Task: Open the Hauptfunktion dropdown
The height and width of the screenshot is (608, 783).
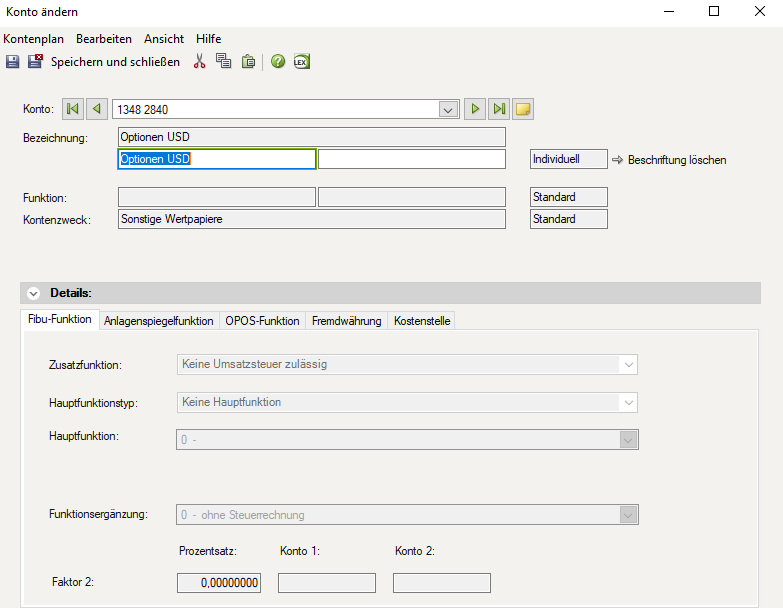Action: click(x=628, y=440)
